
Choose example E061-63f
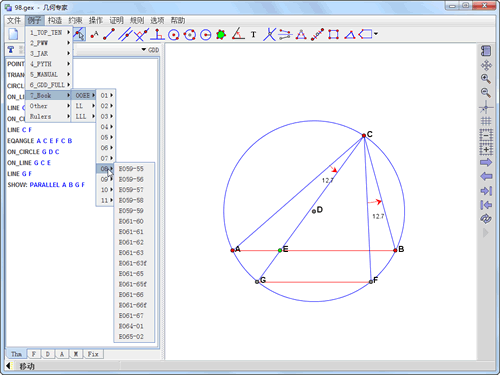click(134, 263)
